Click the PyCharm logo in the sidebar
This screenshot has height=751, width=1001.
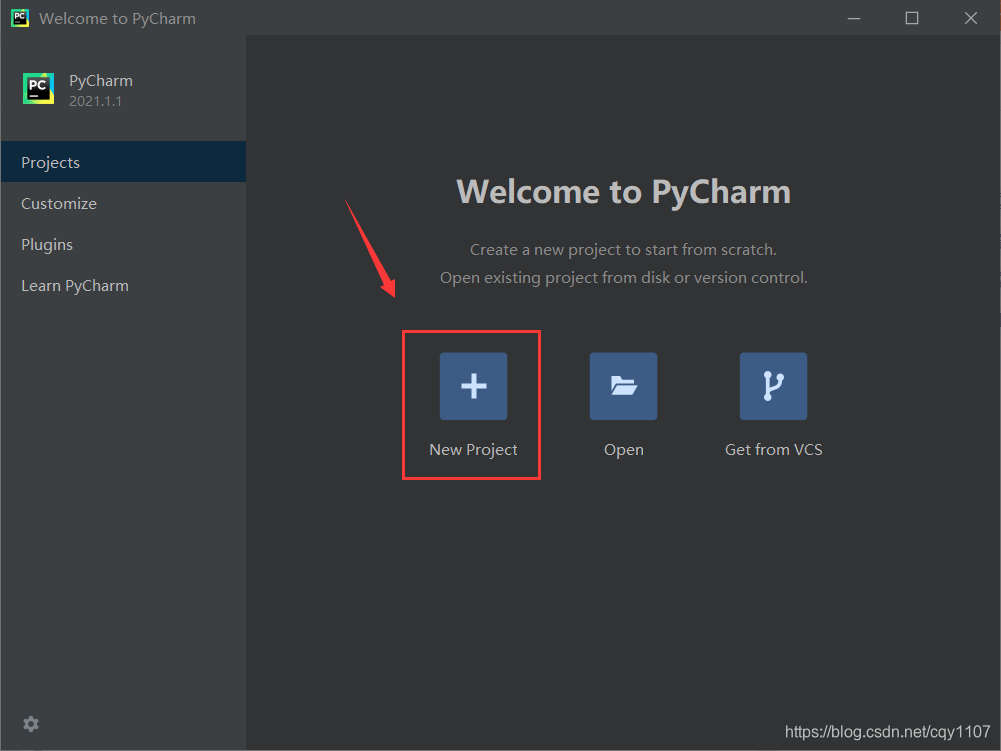tap(38, 88)
